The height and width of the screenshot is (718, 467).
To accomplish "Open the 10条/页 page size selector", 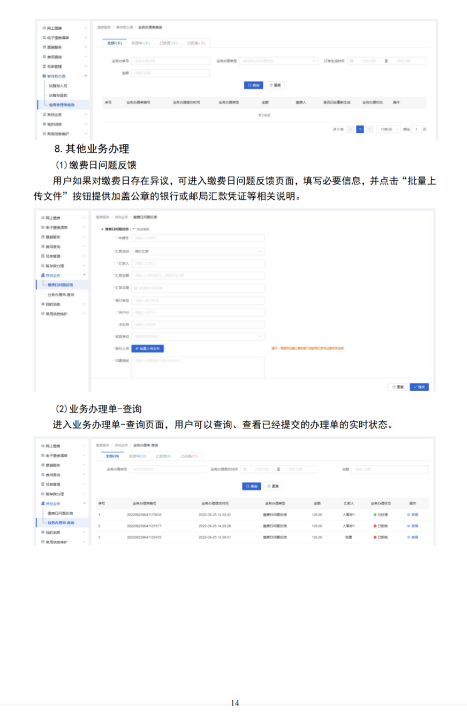I will [389, 129].
